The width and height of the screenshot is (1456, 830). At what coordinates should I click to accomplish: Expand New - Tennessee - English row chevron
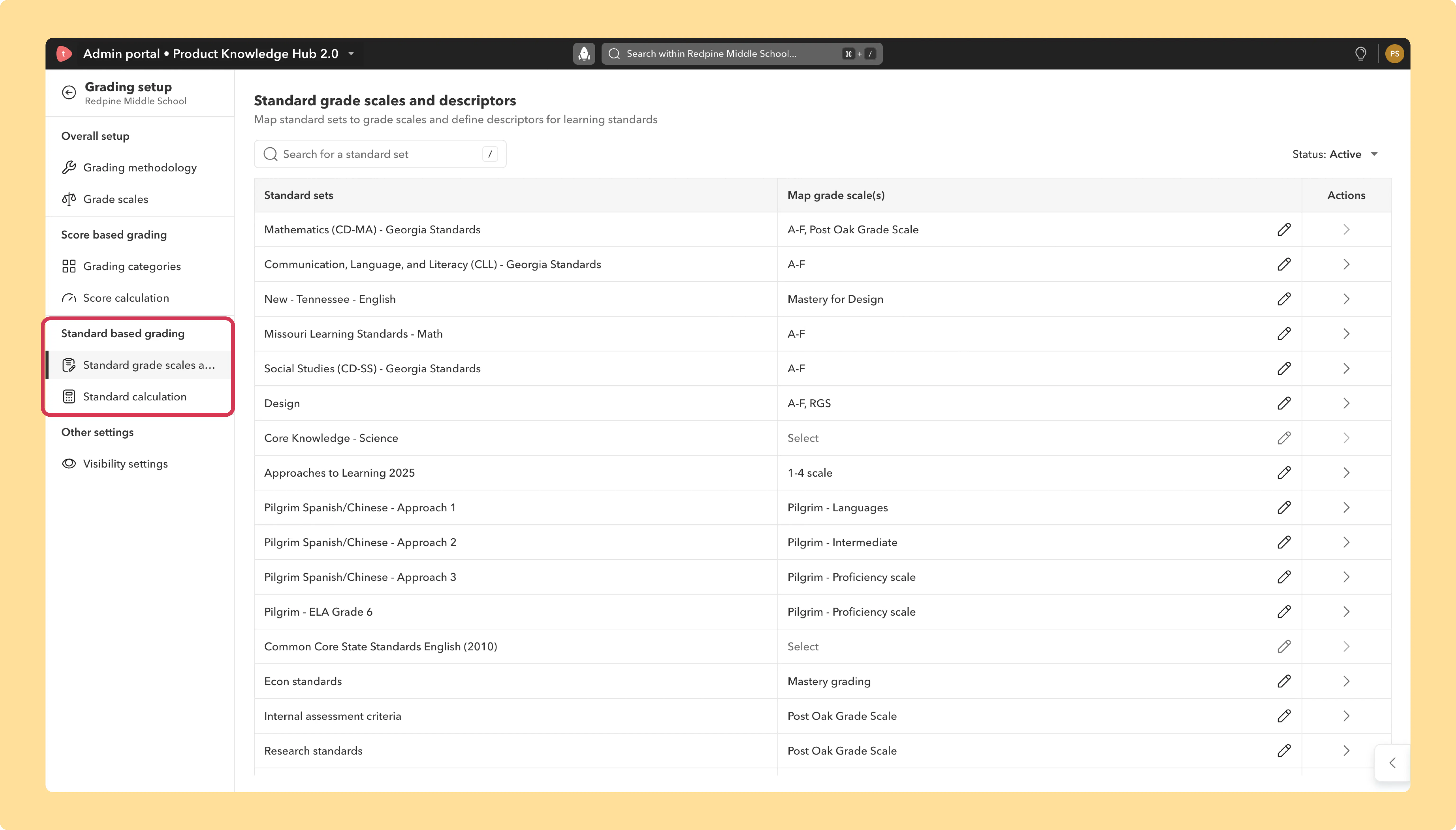coord(1346,299)
